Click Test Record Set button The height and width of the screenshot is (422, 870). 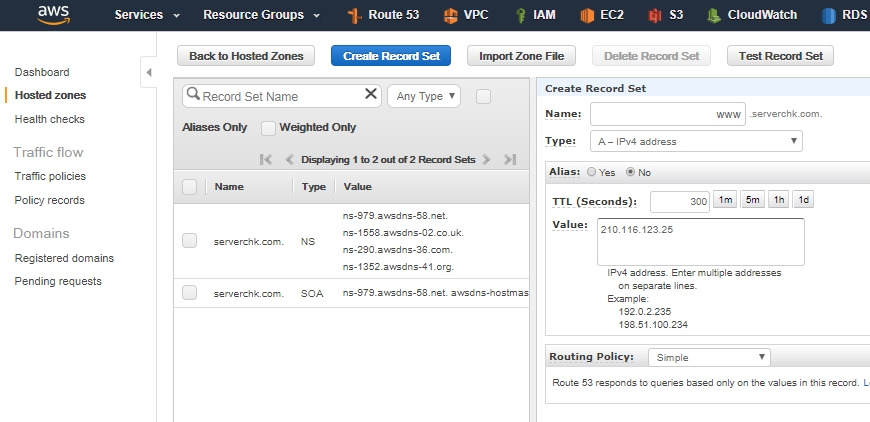781,55
